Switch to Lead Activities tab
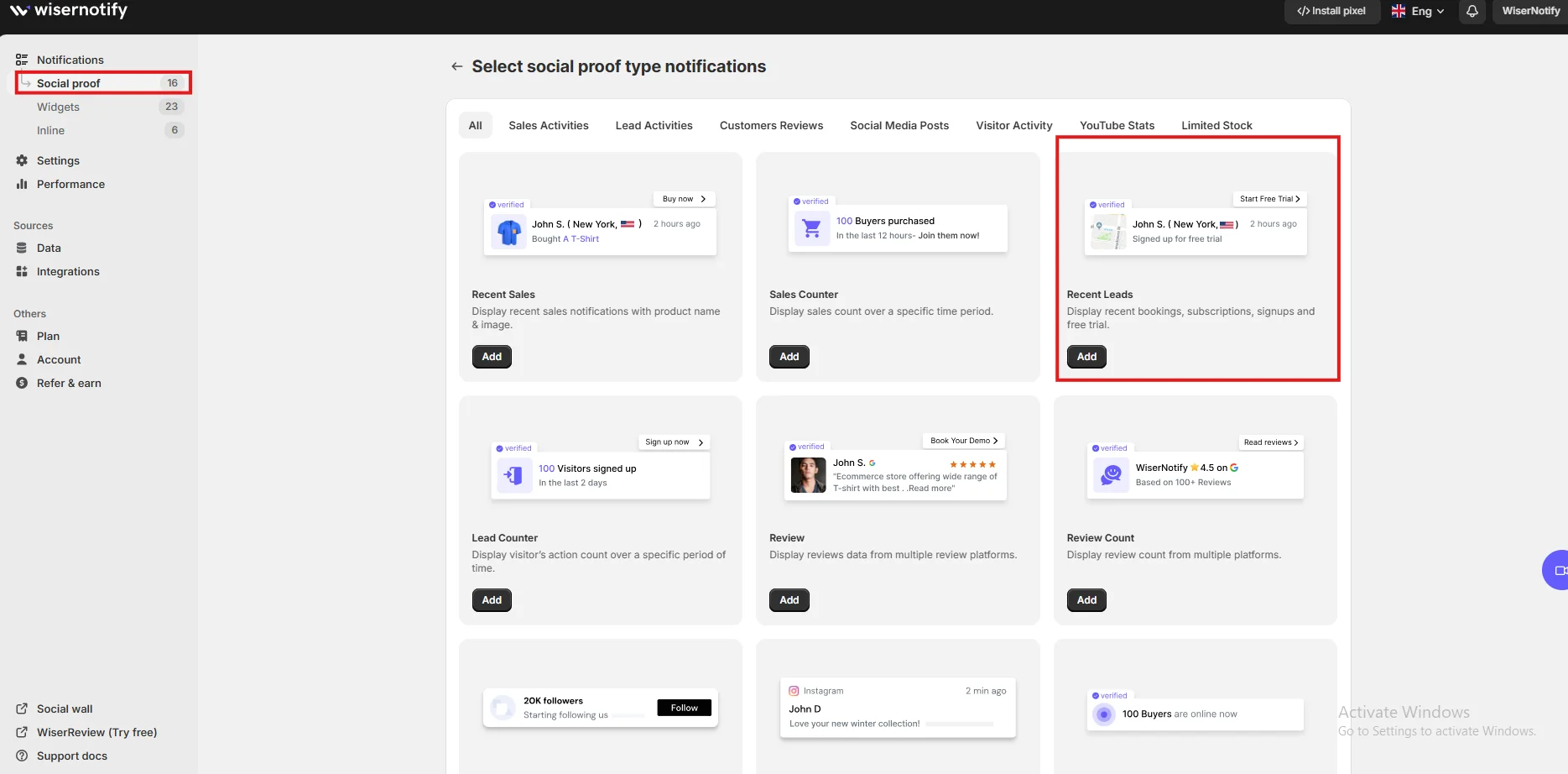Image resolution: width=1568 pixels, height=774 pixels. point(654,125)
